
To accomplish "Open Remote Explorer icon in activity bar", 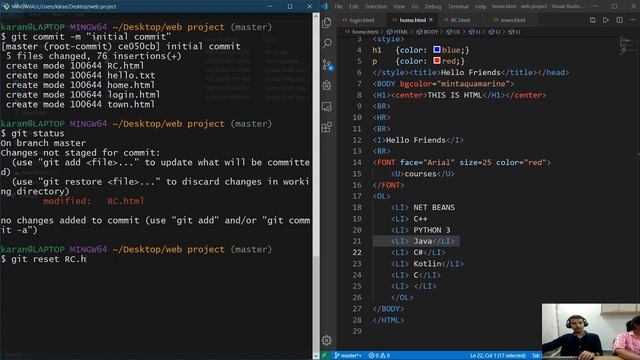I will click(327, 107).
